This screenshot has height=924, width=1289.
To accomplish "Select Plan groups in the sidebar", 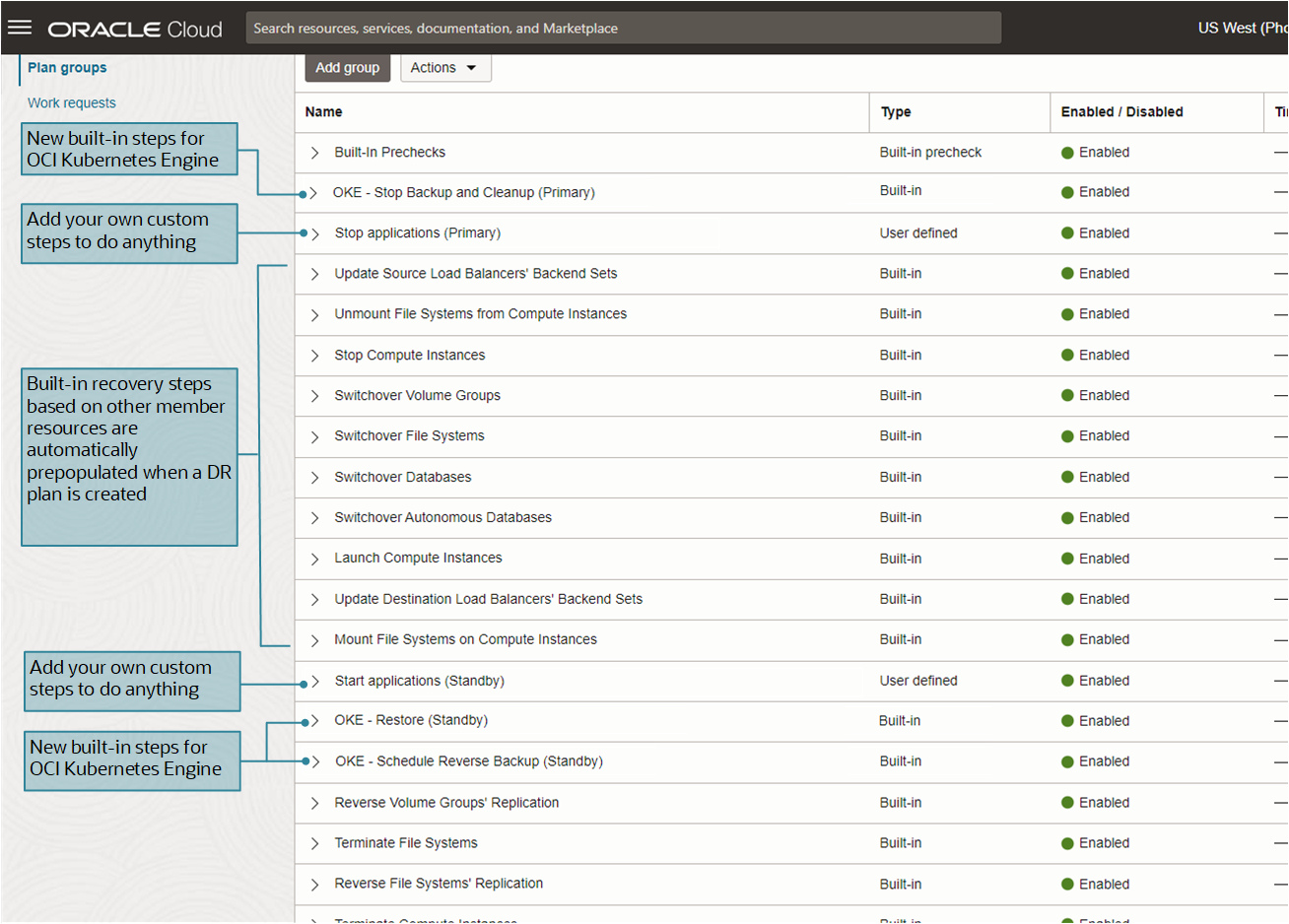I will coord(67,67).
